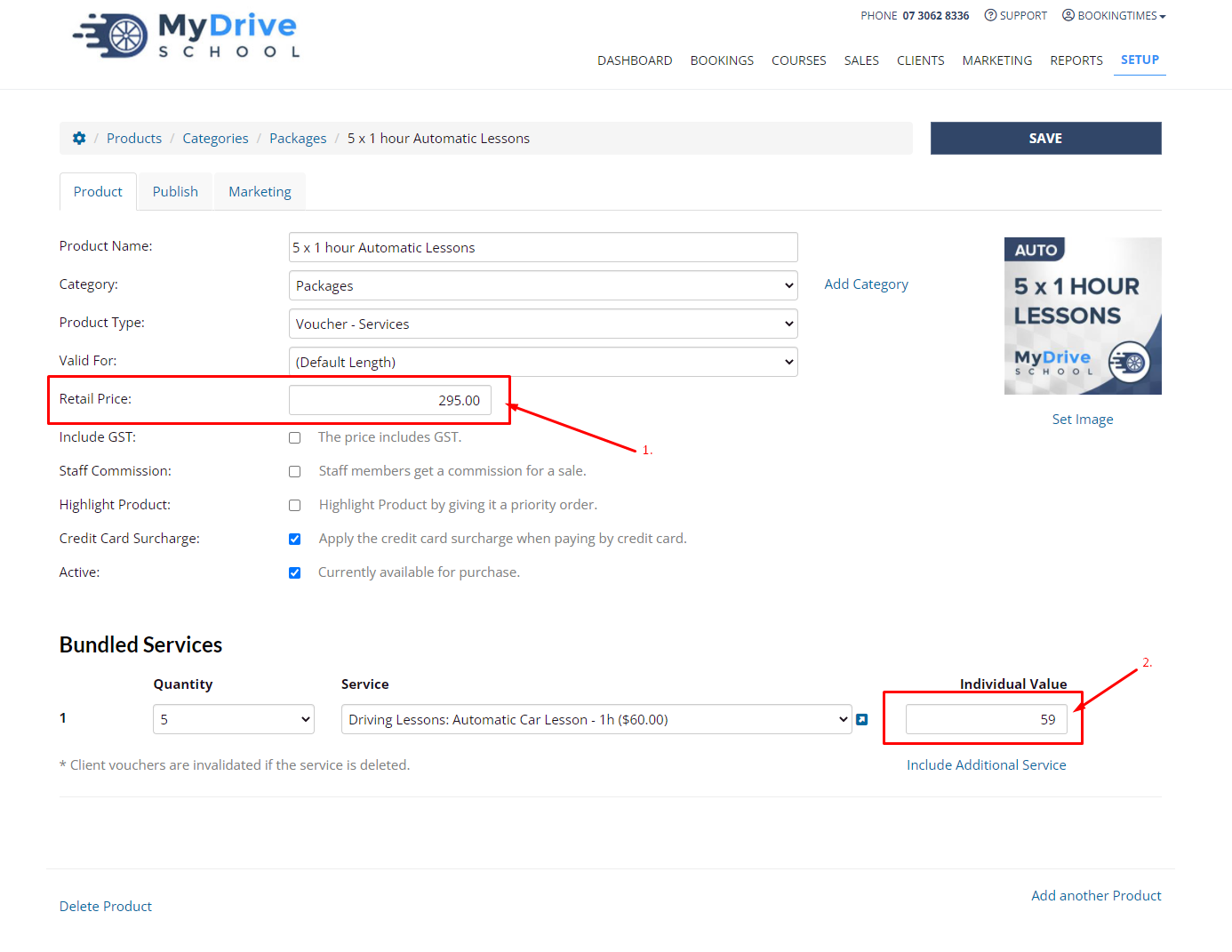Open the Service dropdown for Driving Lessons
Screen dimensions: 1232x952
tap(596, 719)
